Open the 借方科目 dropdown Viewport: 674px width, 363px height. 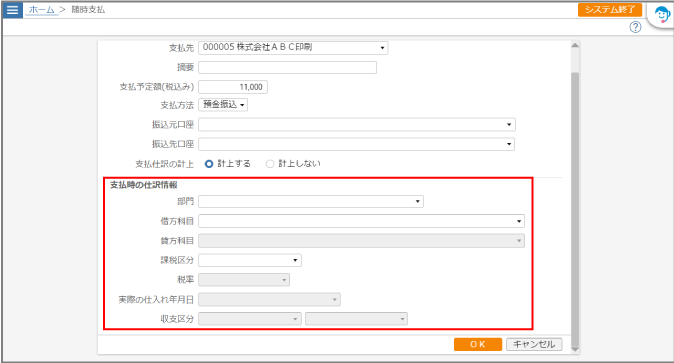tap(362, 221)
